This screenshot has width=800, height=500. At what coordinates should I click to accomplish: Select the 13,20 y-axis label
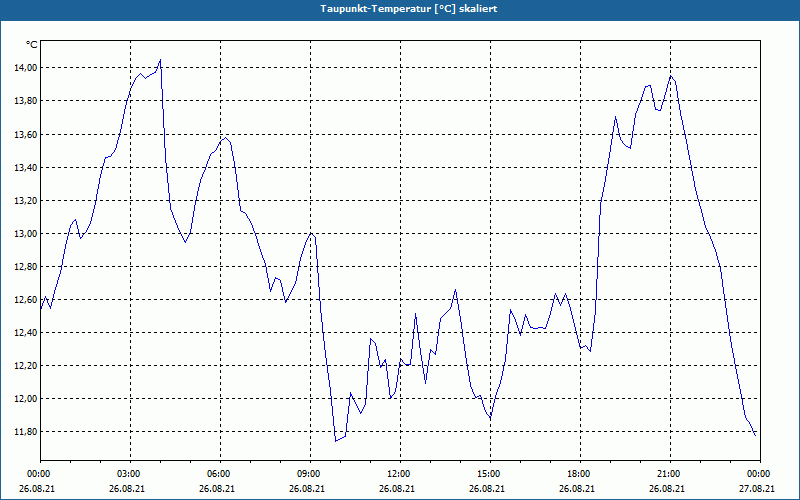tap(25, 201)
